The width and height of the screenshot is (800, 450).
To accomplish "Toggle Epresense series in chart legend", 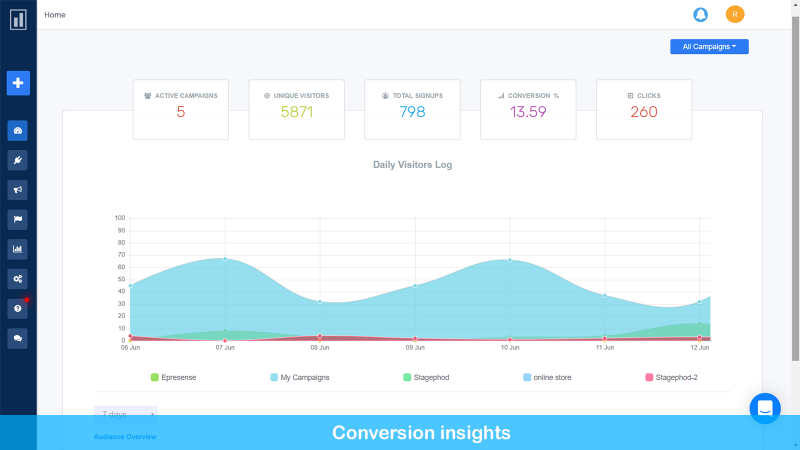I will 173,378.
